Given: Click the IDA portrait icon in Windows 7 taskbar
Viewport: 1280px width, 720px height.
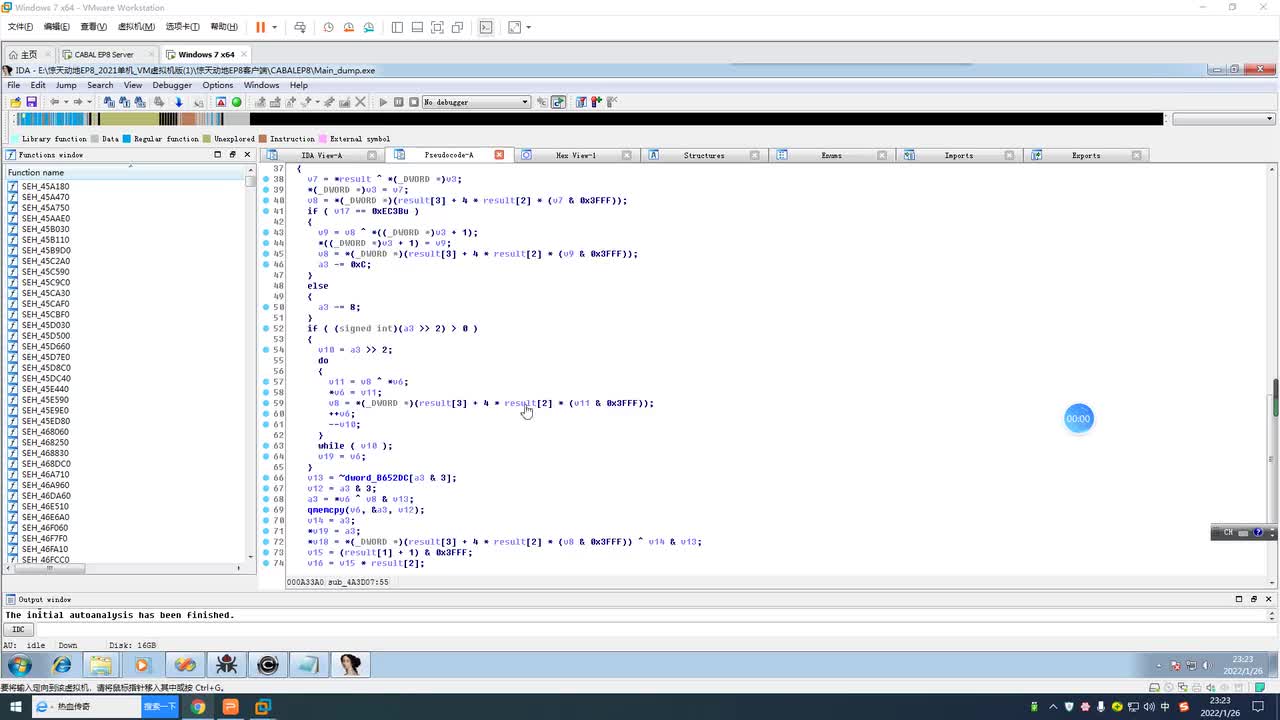Looking at the screenshot, I should click(x=350, y=664).
